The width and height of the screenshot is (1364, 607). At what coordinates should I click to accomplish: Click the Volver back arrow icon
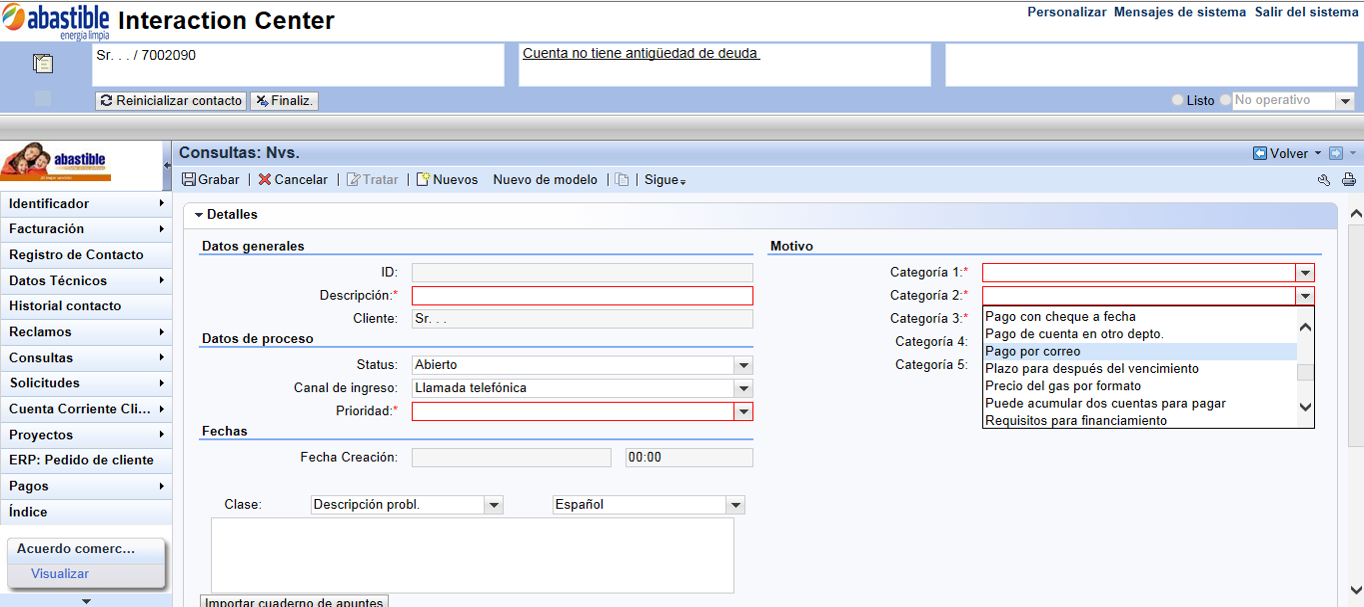point(1260,153)
